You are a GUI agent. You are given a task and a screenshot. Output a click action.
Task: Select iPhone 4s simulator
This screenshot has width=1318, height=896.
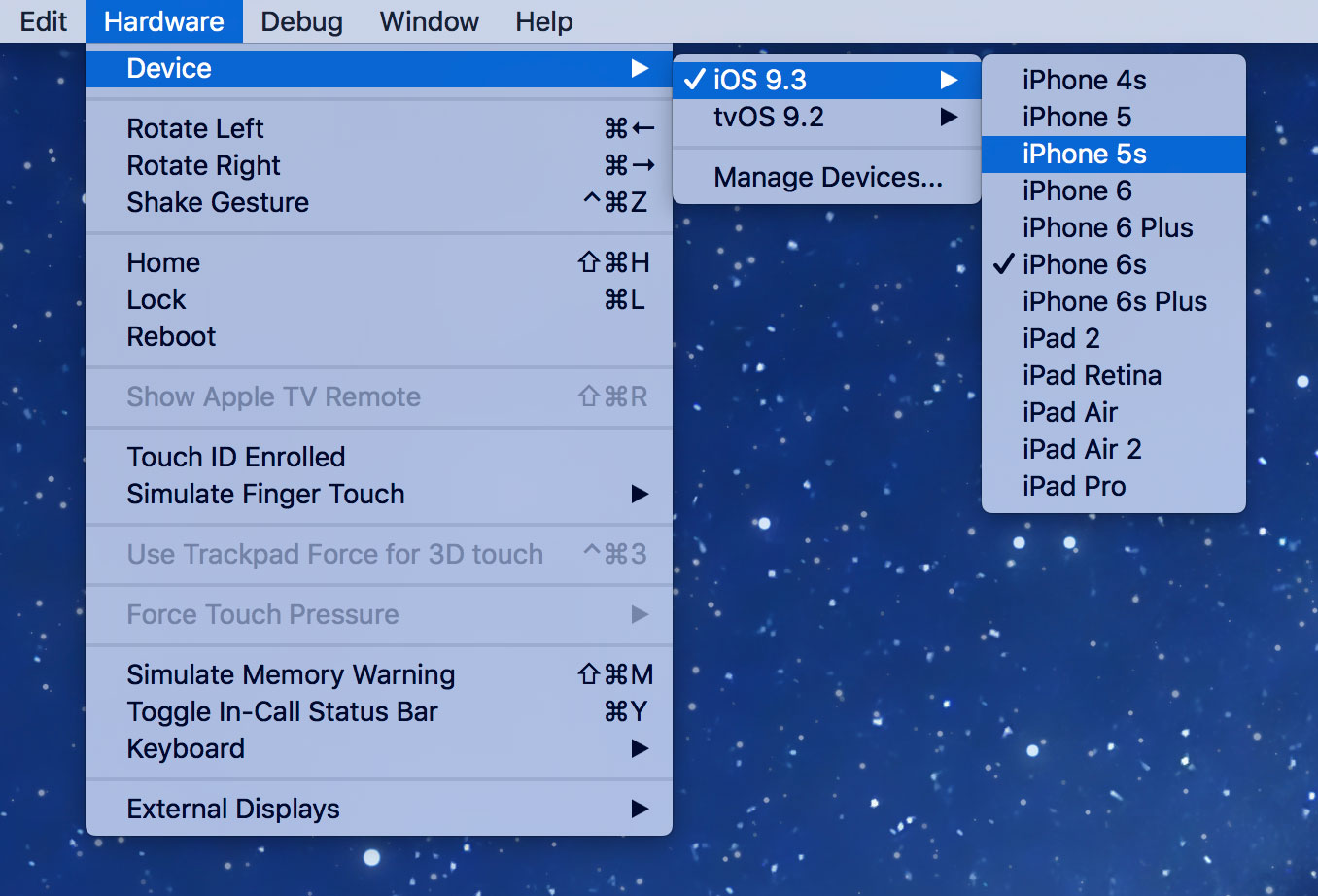[x=1114, y=80]
